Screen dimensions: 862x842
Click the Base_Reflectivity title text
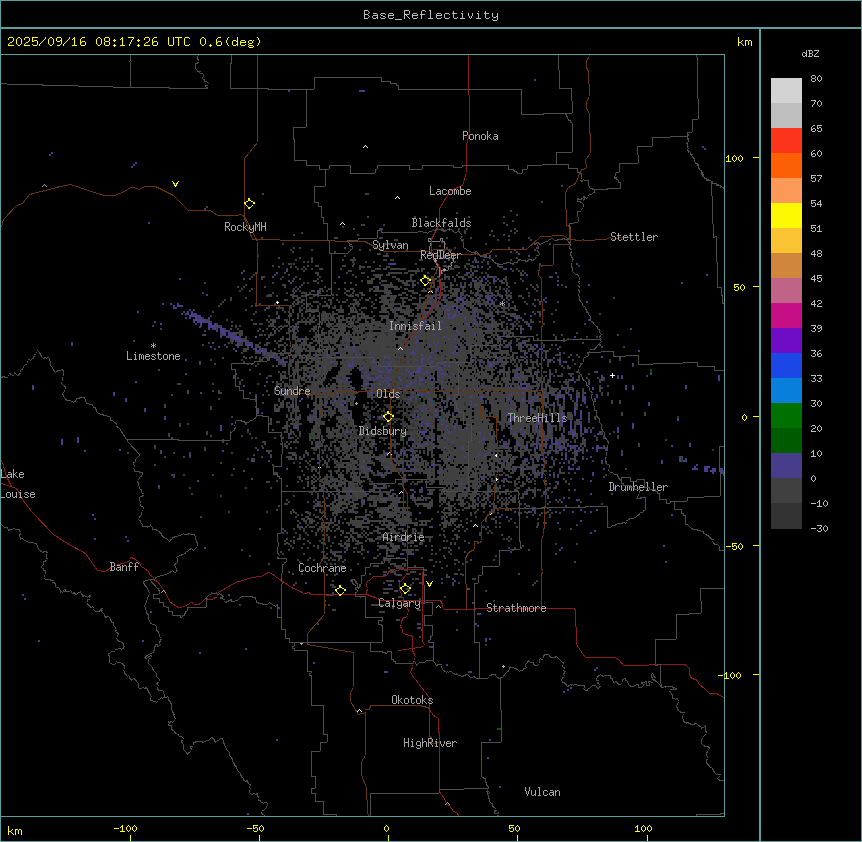tap(431, 15)
